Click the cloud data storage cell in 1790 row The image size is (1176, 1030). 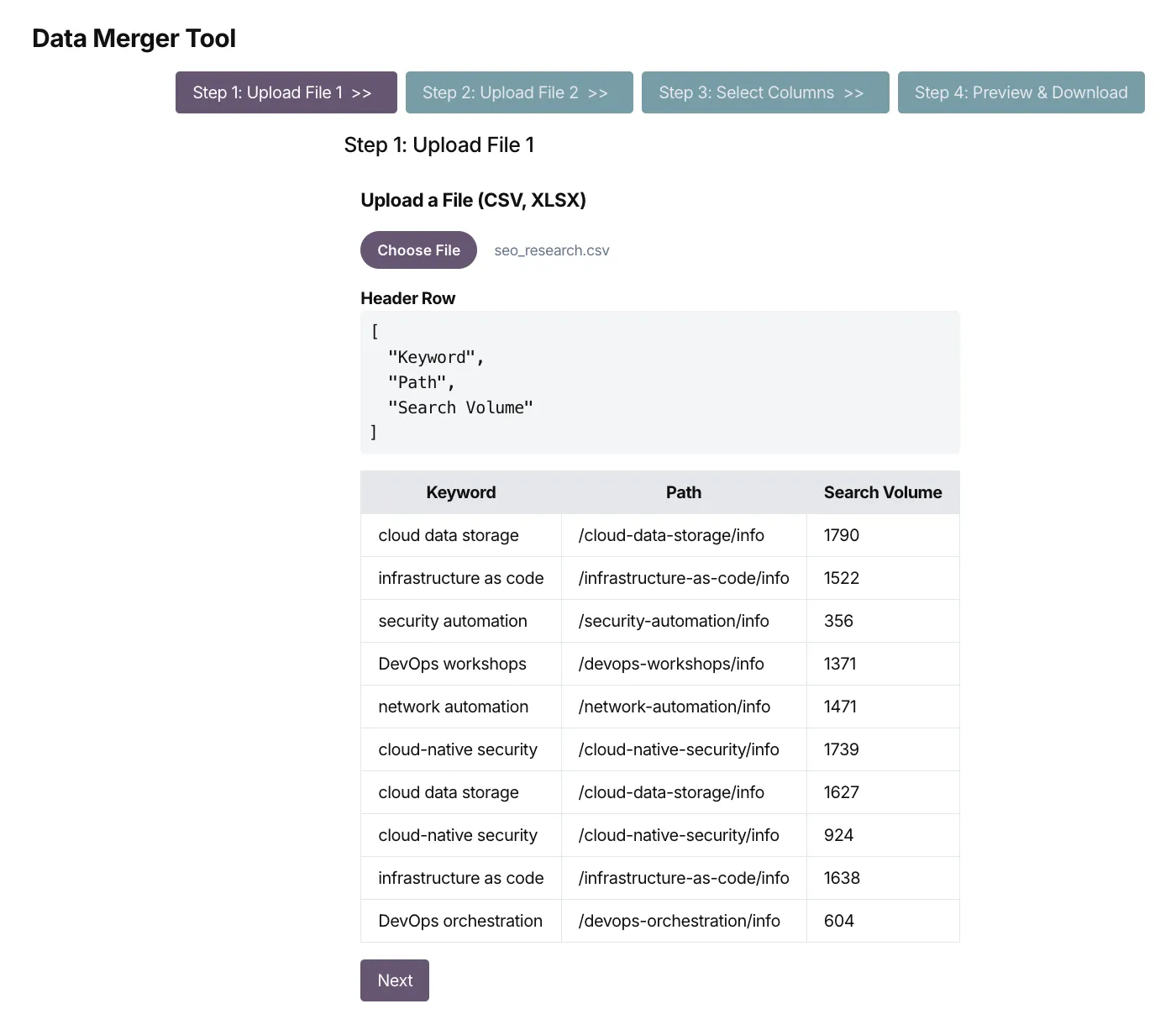[x=461, y=535]
